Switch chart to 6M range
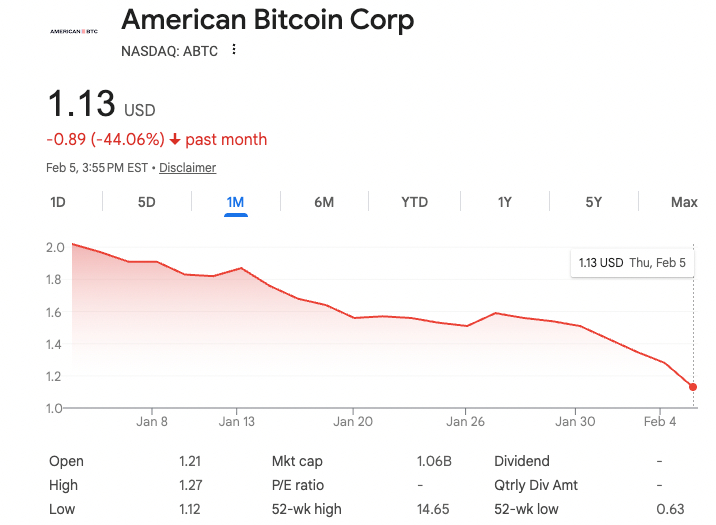Viewport: 716px width, 525px height. coord(324,202)
